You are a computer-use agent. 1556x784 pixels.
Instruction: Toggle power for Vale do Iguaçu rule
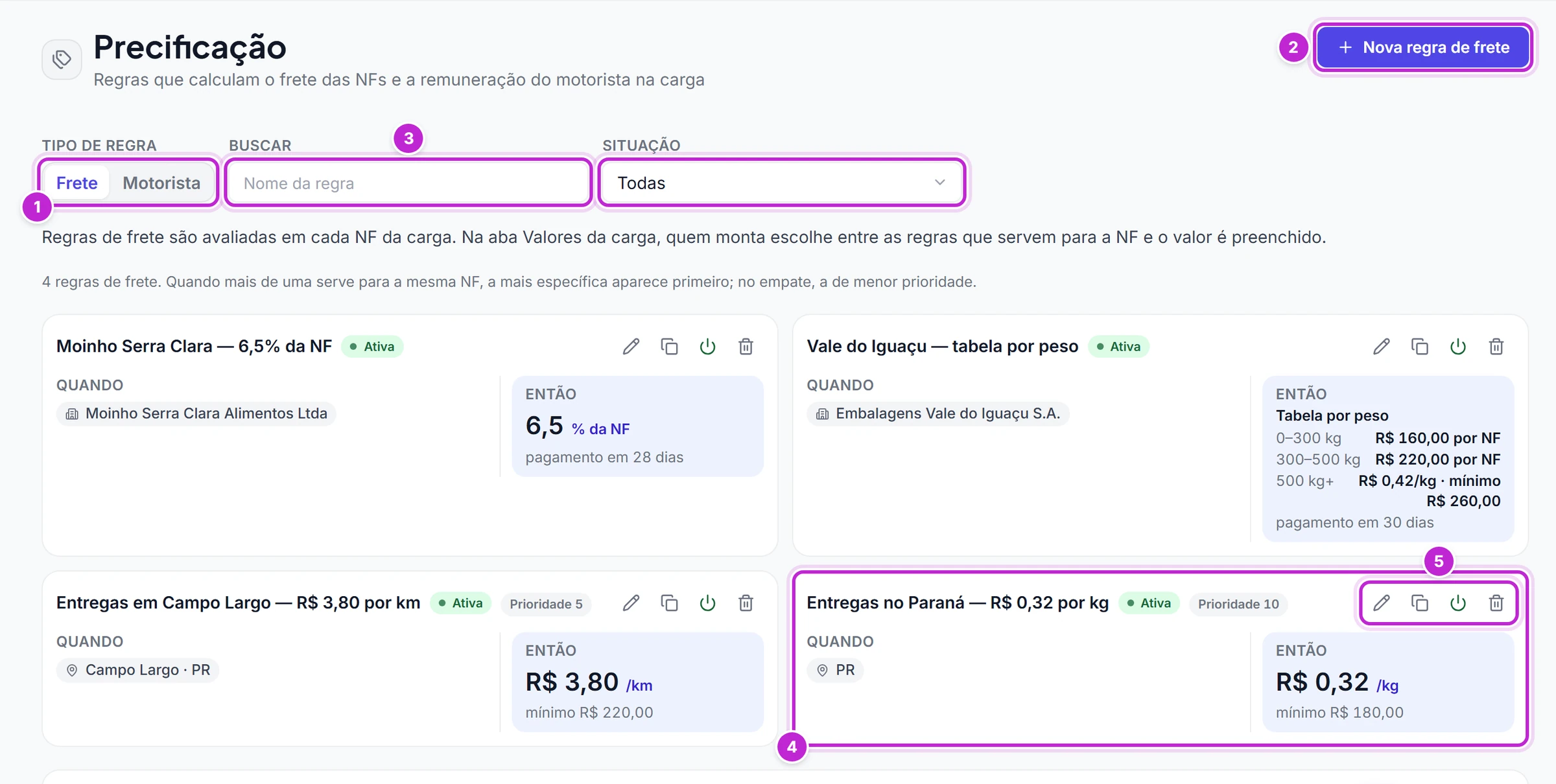pos(1457,347)
